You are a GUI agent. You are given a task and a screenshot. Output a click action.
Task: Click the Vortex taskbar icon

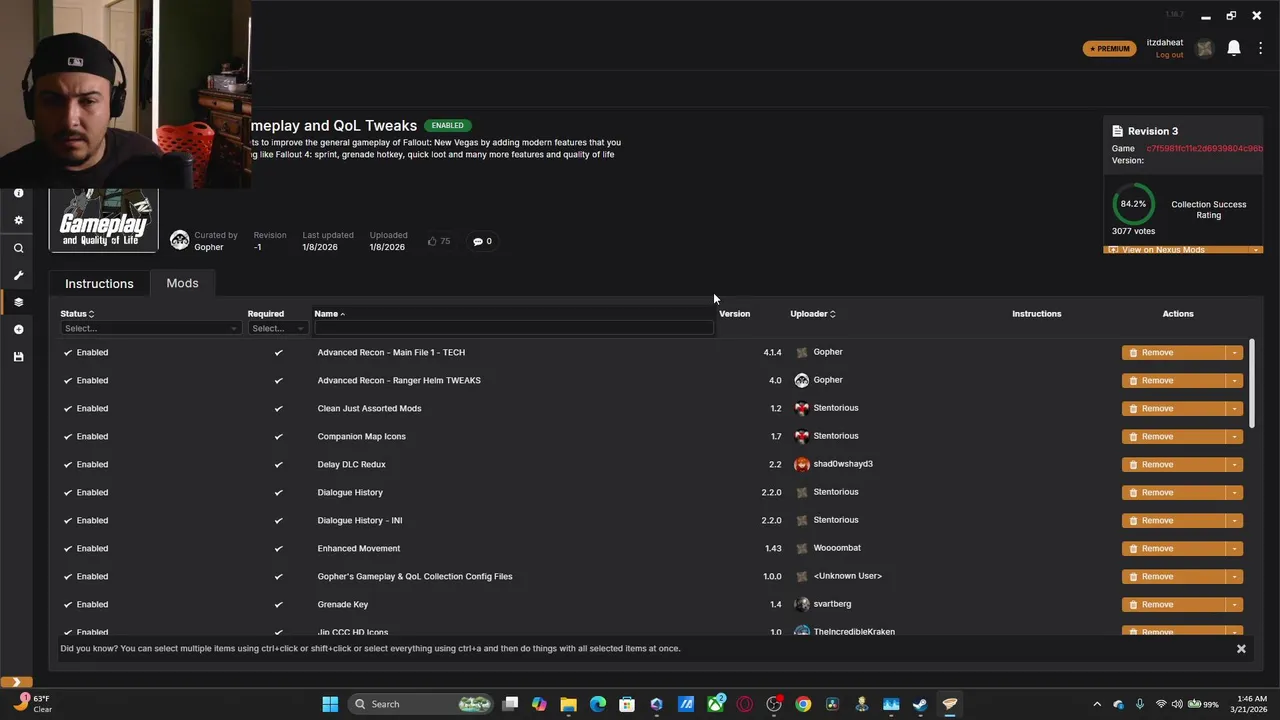(x=950, y=704)
